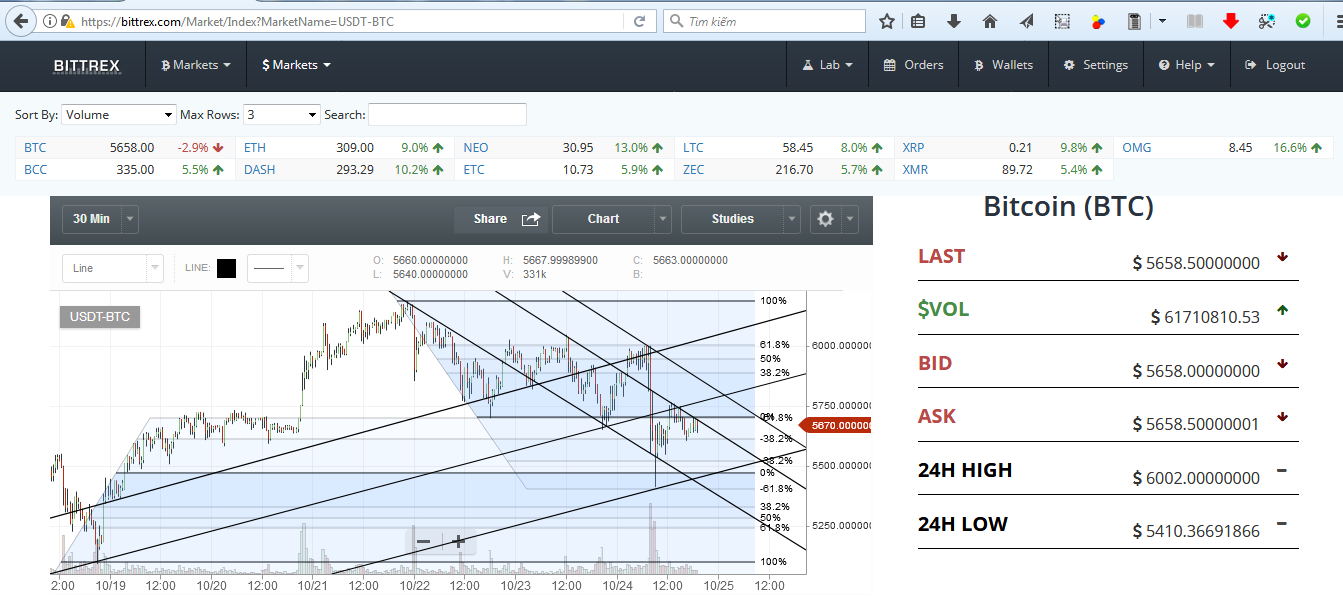Open the Lab menu
The image size is (1343, 608).
pyautogui.click(x=828, y=65)
